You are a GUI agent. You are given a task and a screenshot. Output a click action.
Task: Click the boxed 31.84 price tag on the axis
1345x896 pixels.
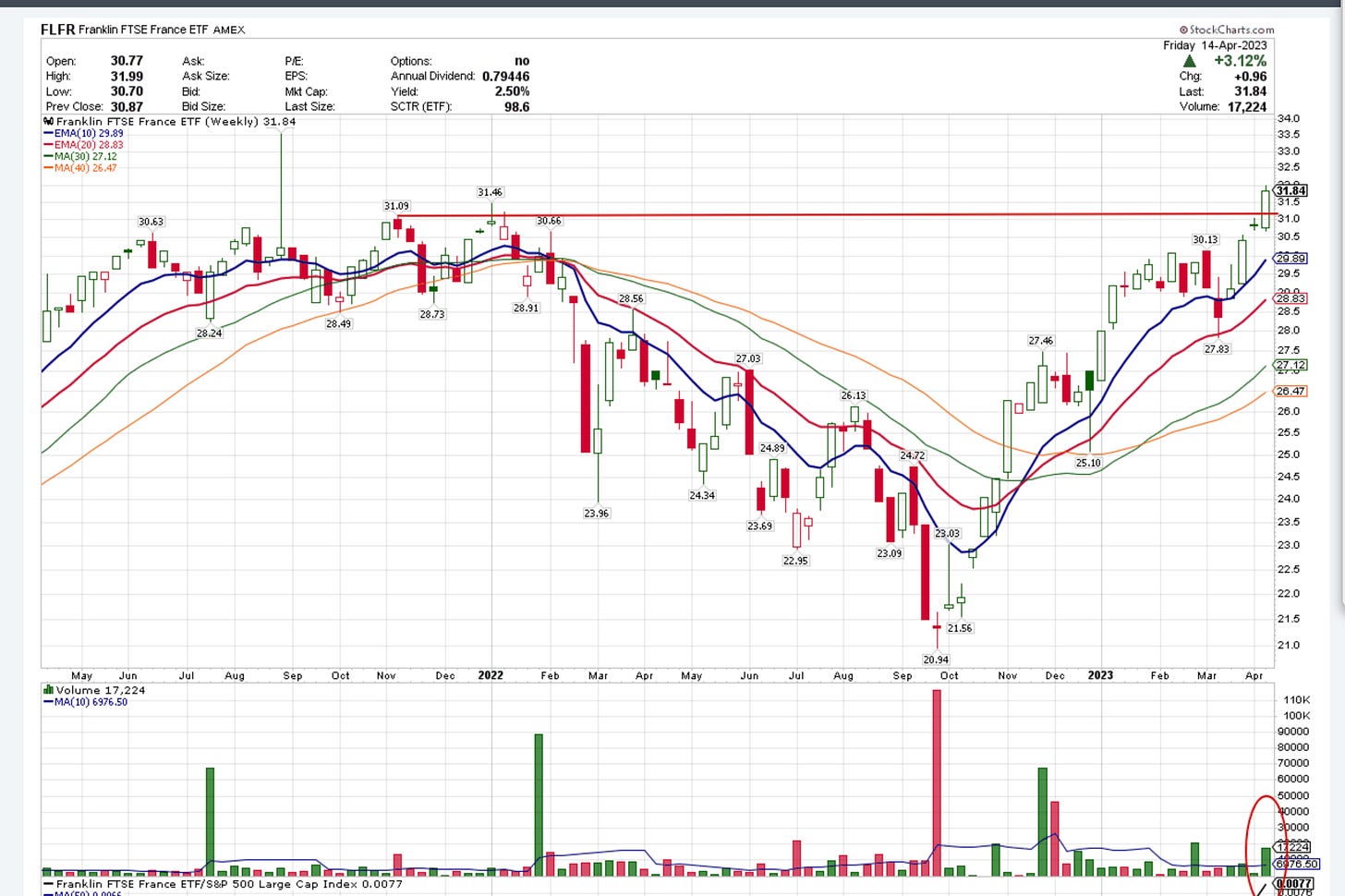point(1290,191)
